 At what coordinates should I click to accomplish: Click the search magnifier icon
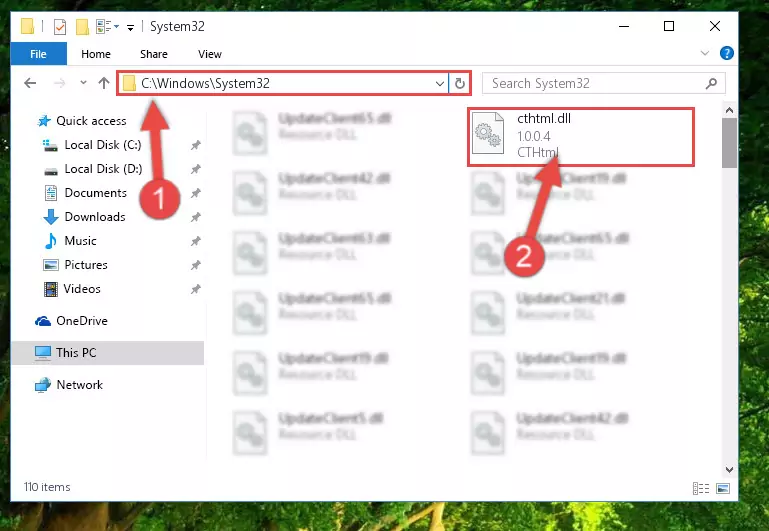click(x=711, y=84)
